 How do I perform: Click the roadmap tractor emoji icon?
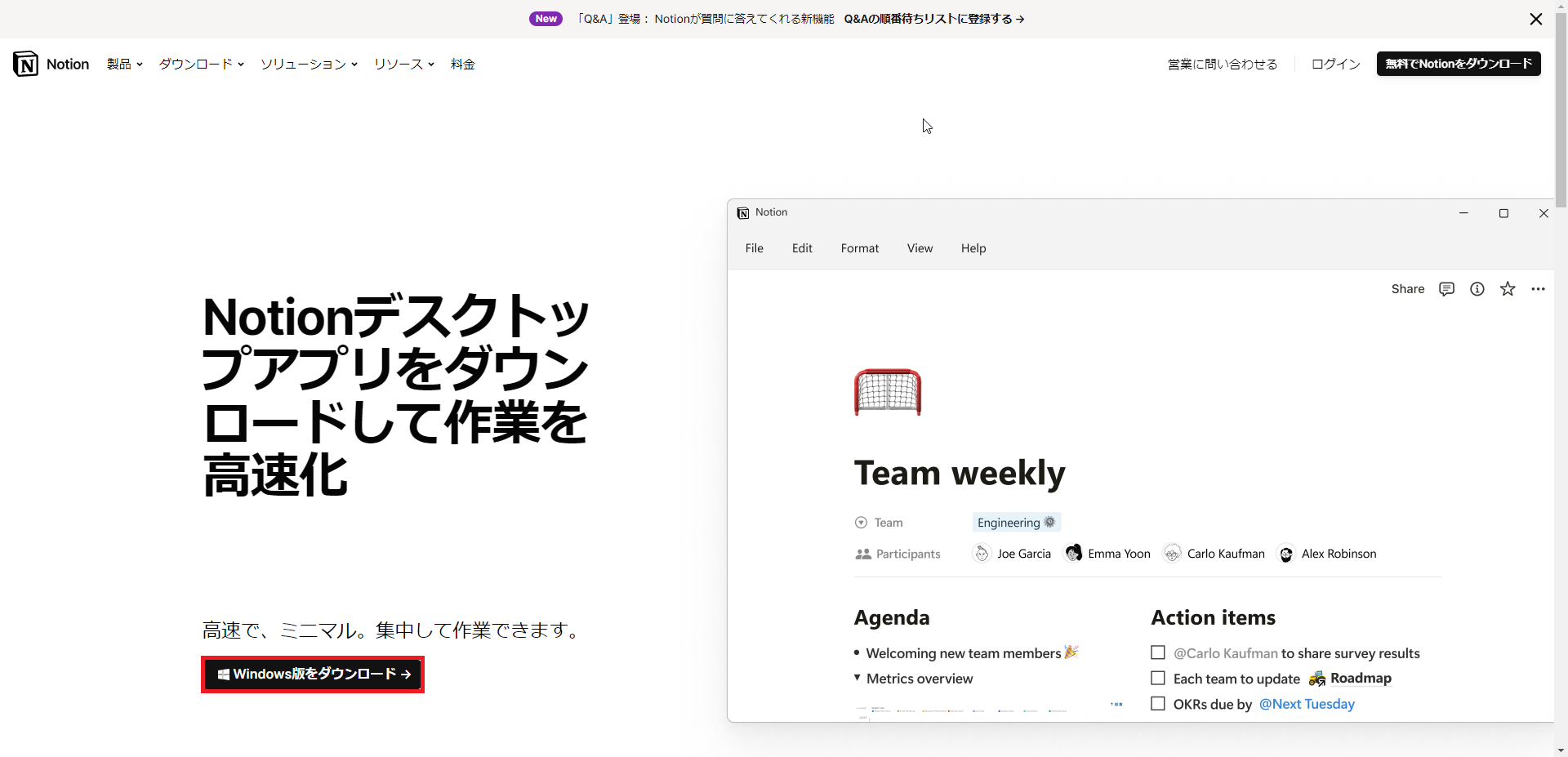1316,679
